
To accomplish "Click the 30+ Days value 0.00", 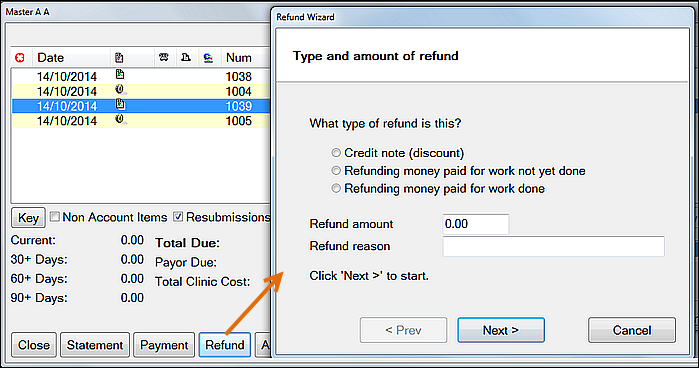I will pyautogui.click(x=132, y=259).
